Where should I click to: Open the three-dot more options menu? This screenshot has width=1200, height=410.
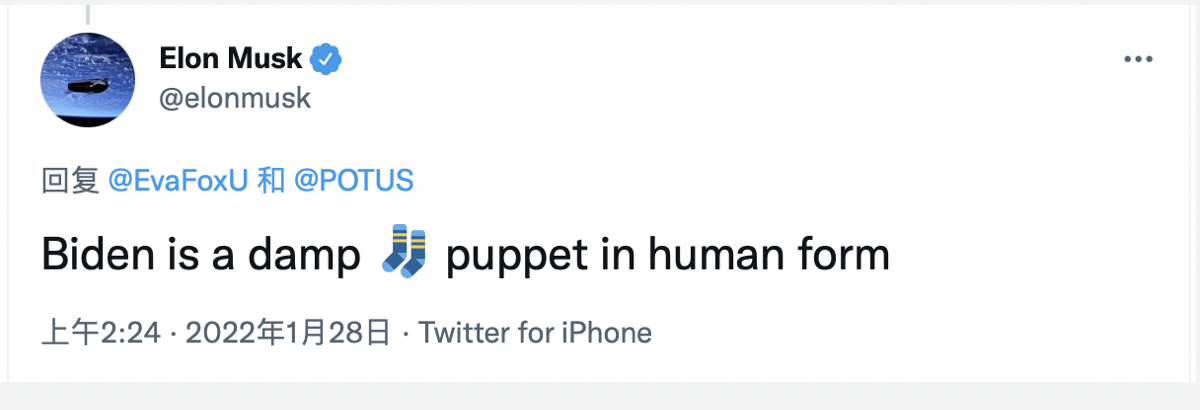pos(1138,60)
